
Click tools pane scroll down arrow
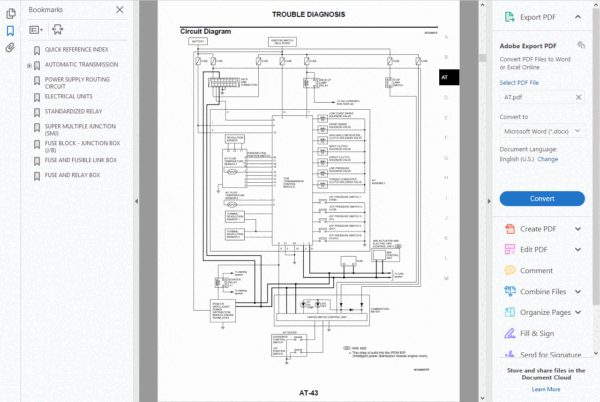(x=595, y=353)
